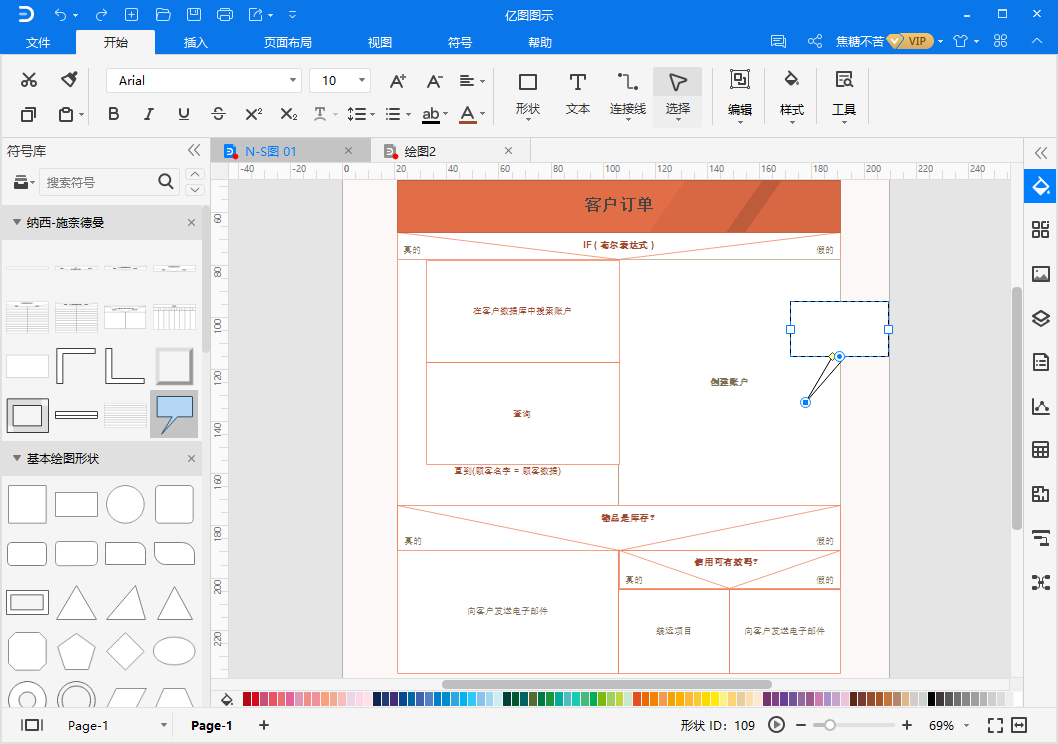
Task: Increase font size with A+ icon
Action: 398,81
